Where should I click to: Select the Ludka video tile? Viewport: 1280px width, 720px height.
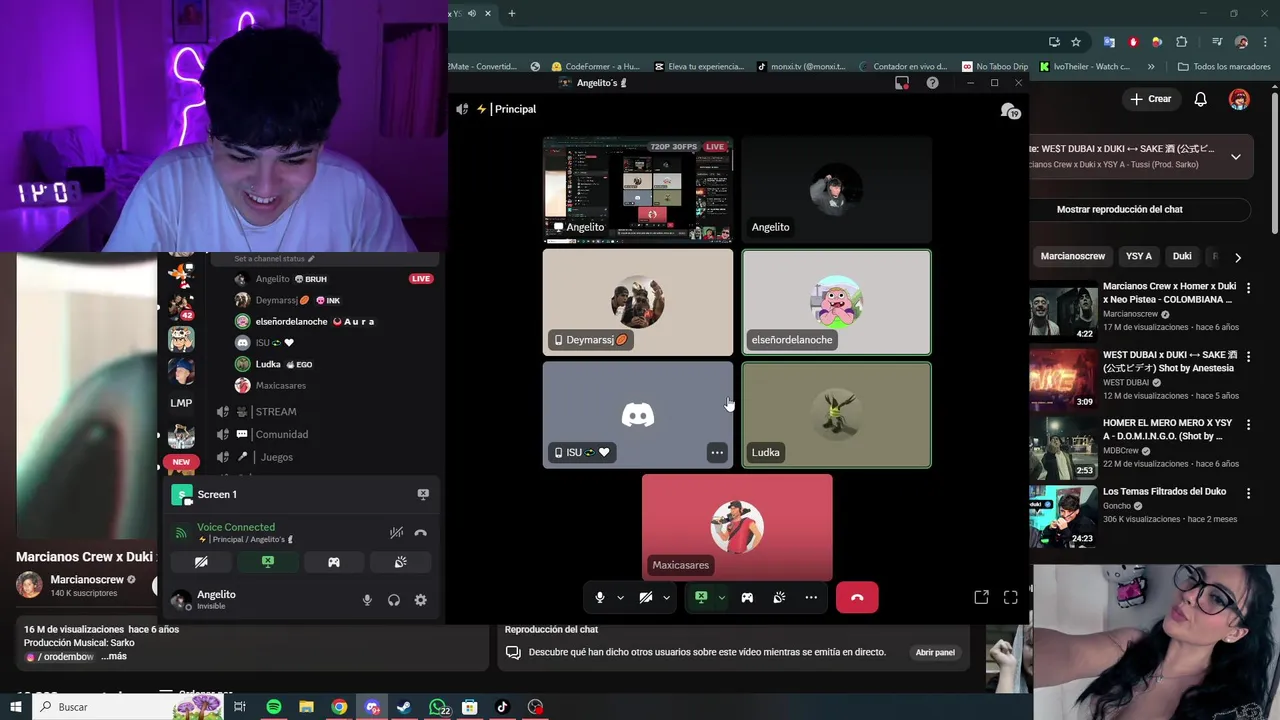tap(836, 415)
